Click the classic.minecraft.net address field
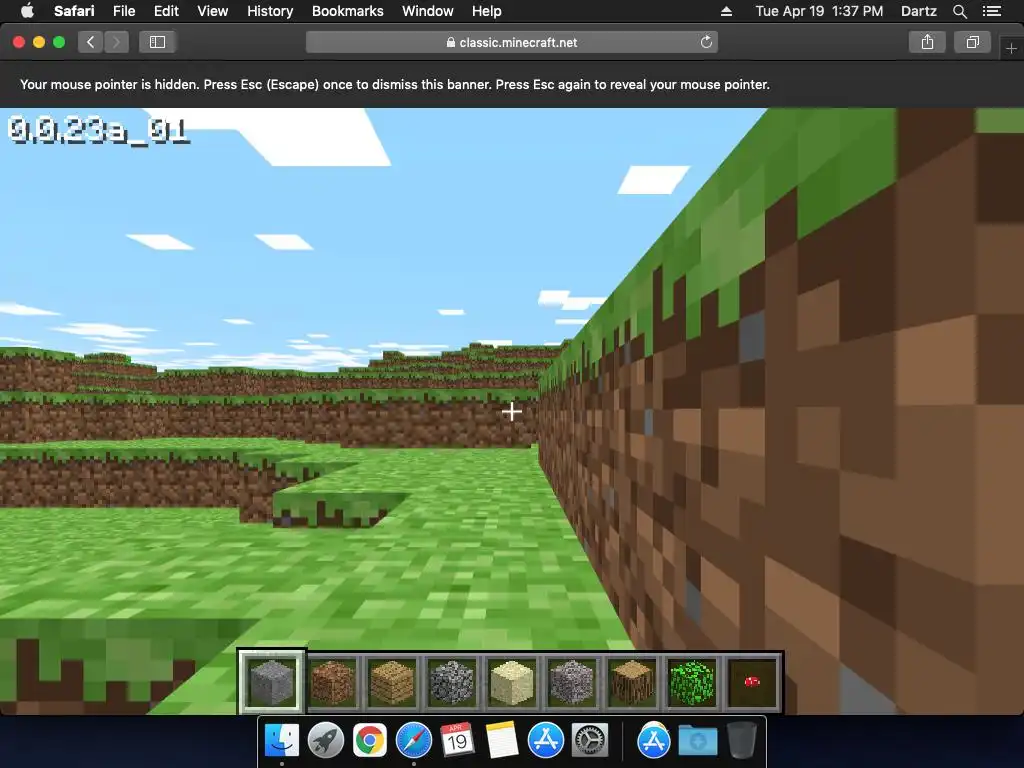The image size is (1024, 768). (x=512, y=42)
